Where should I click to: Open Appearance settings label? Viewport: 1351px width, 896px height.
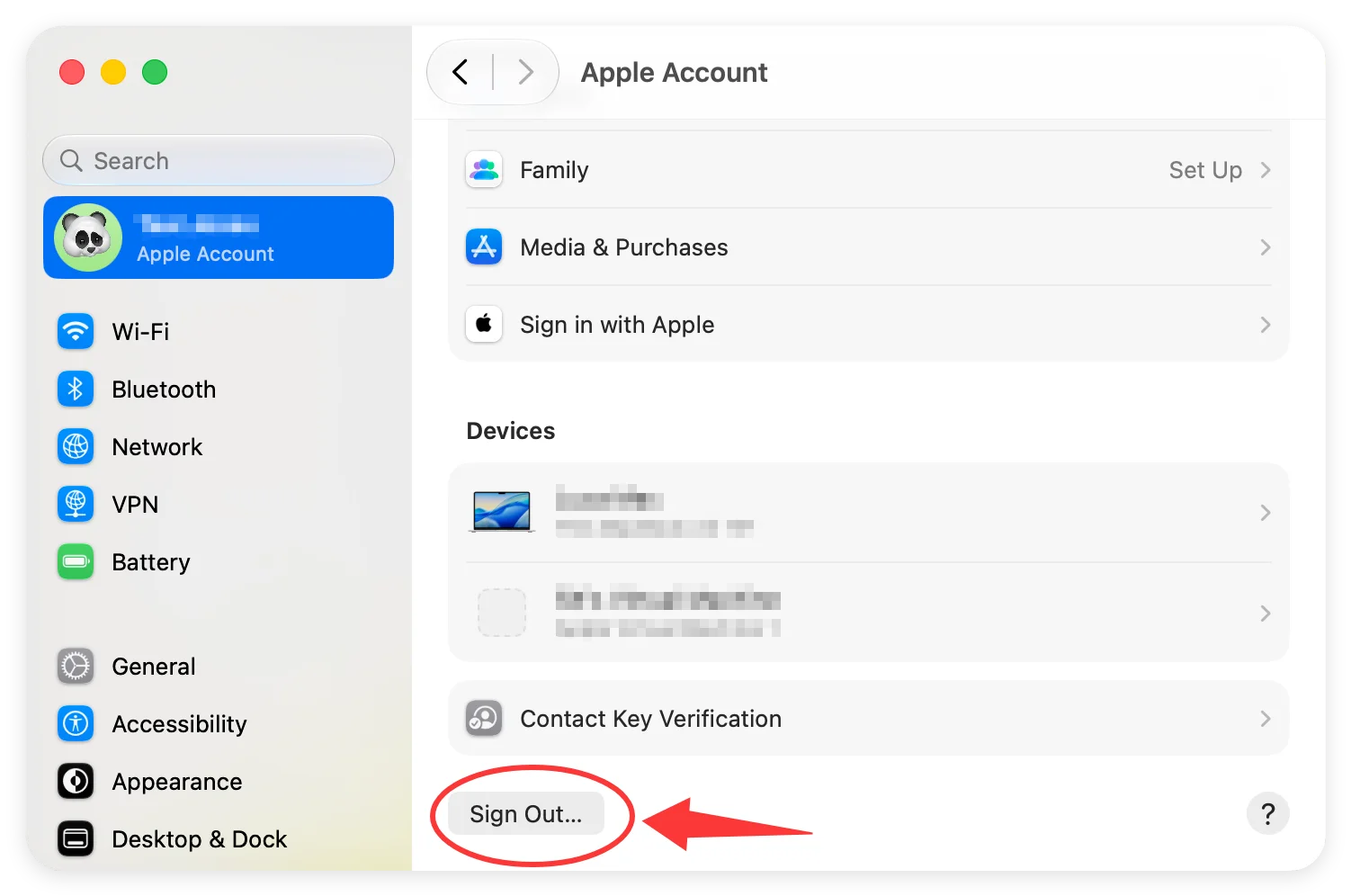[x=177, y=782]
